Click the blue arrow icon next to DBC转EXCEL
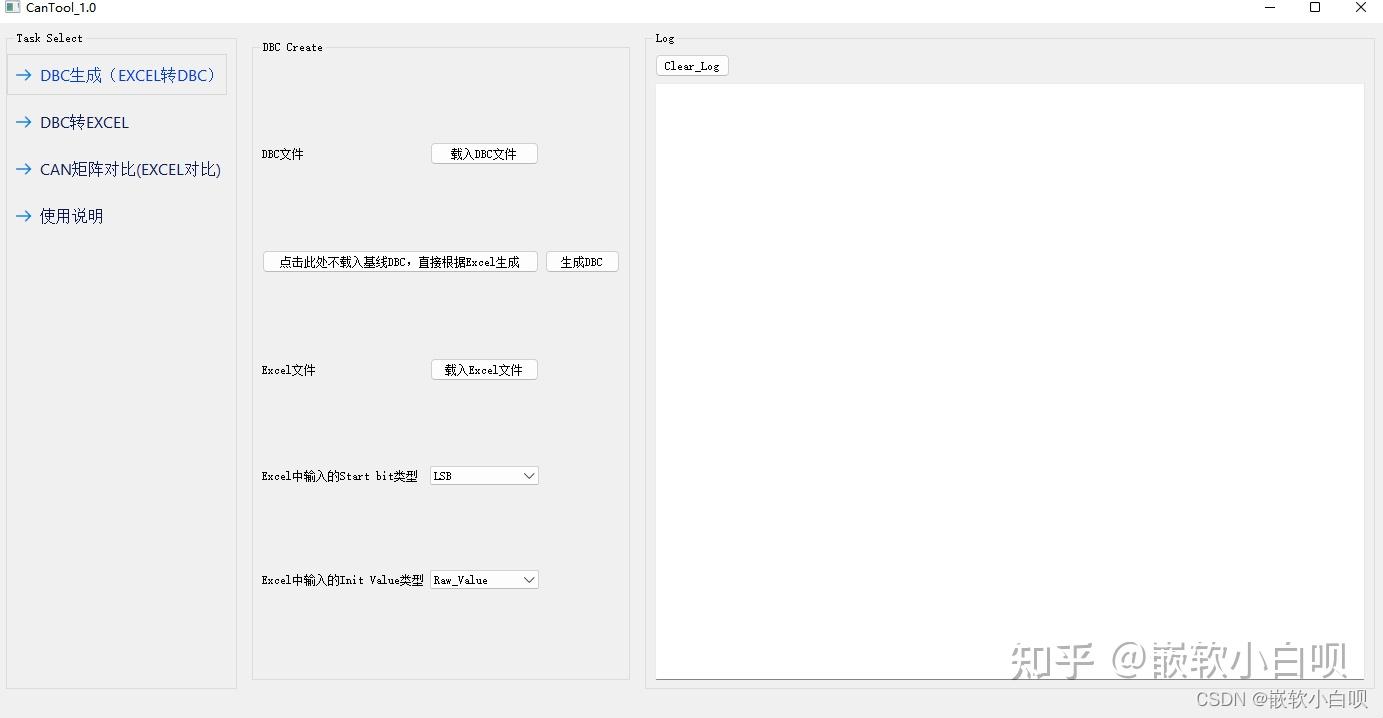 (23, 122)
